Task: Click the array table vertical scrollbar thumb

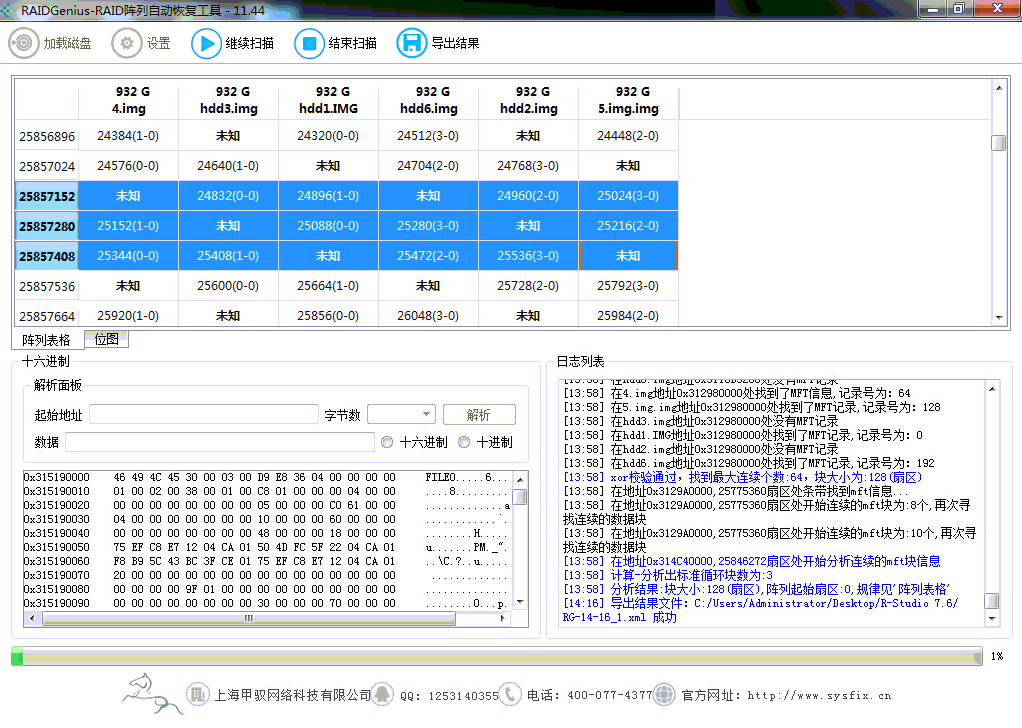Action: [x=999, y=142]
